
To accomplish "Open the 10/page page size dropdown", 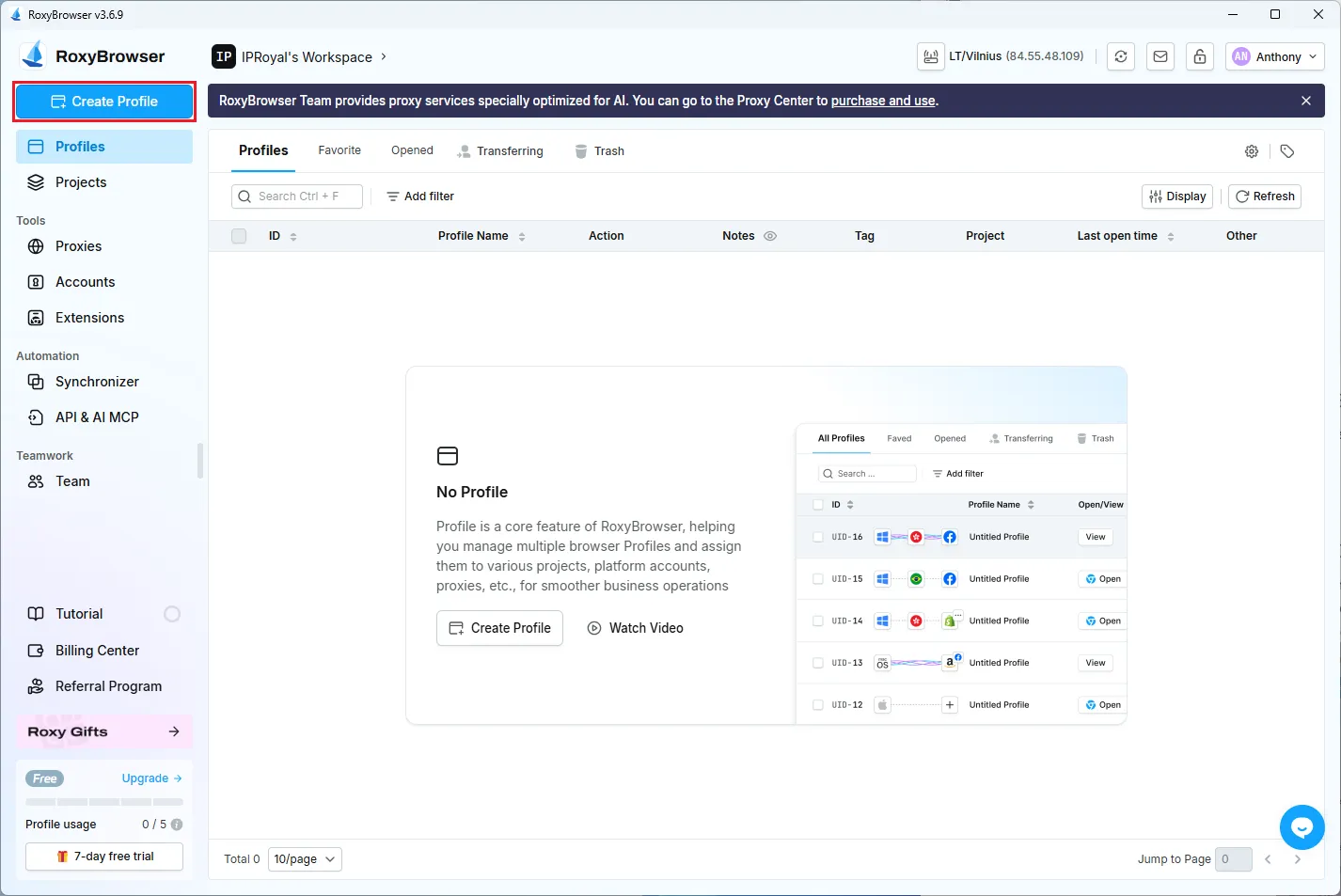I will point(304,858).
